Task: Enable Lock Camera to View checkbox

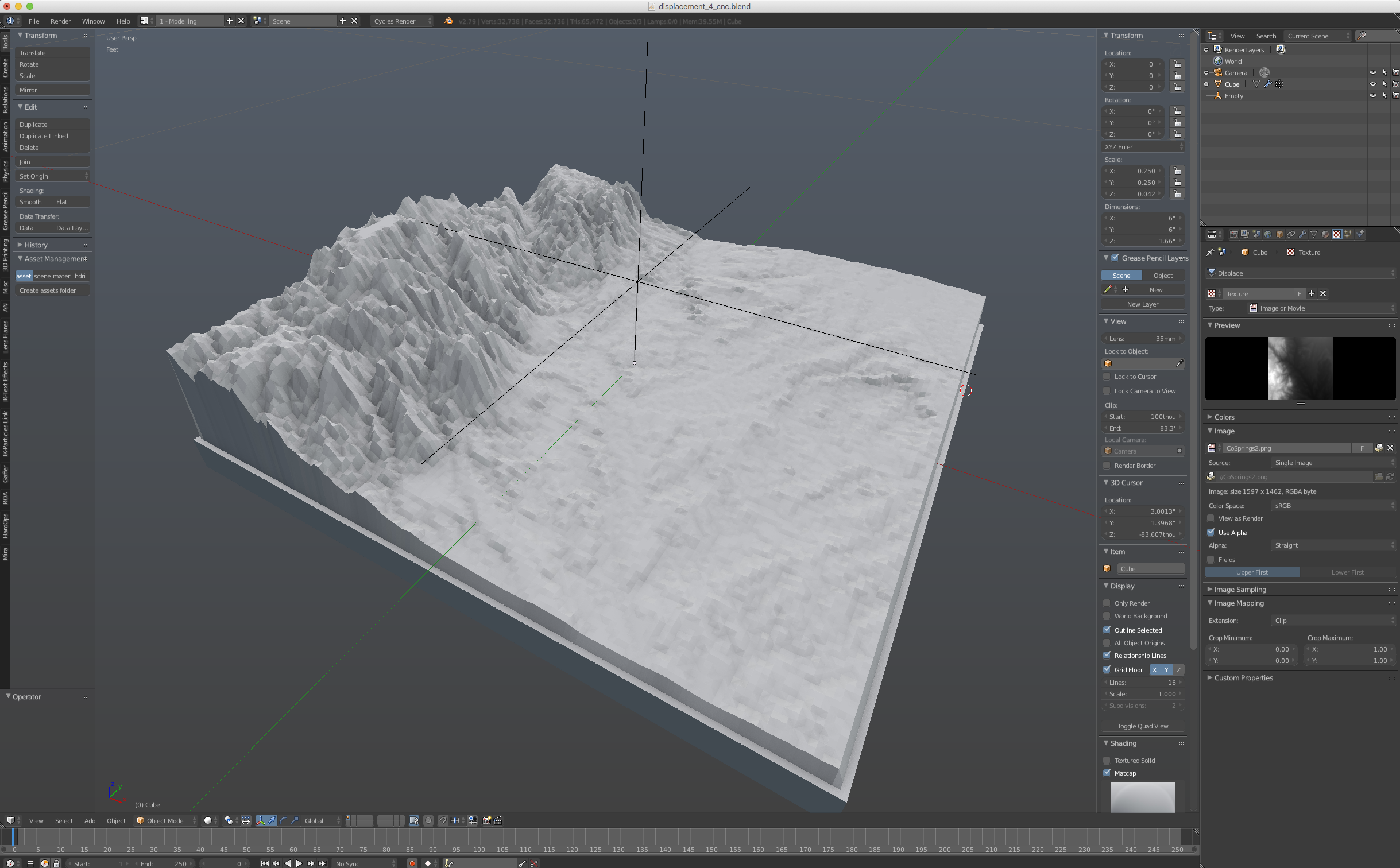Action: click(x=1107, y=391)
